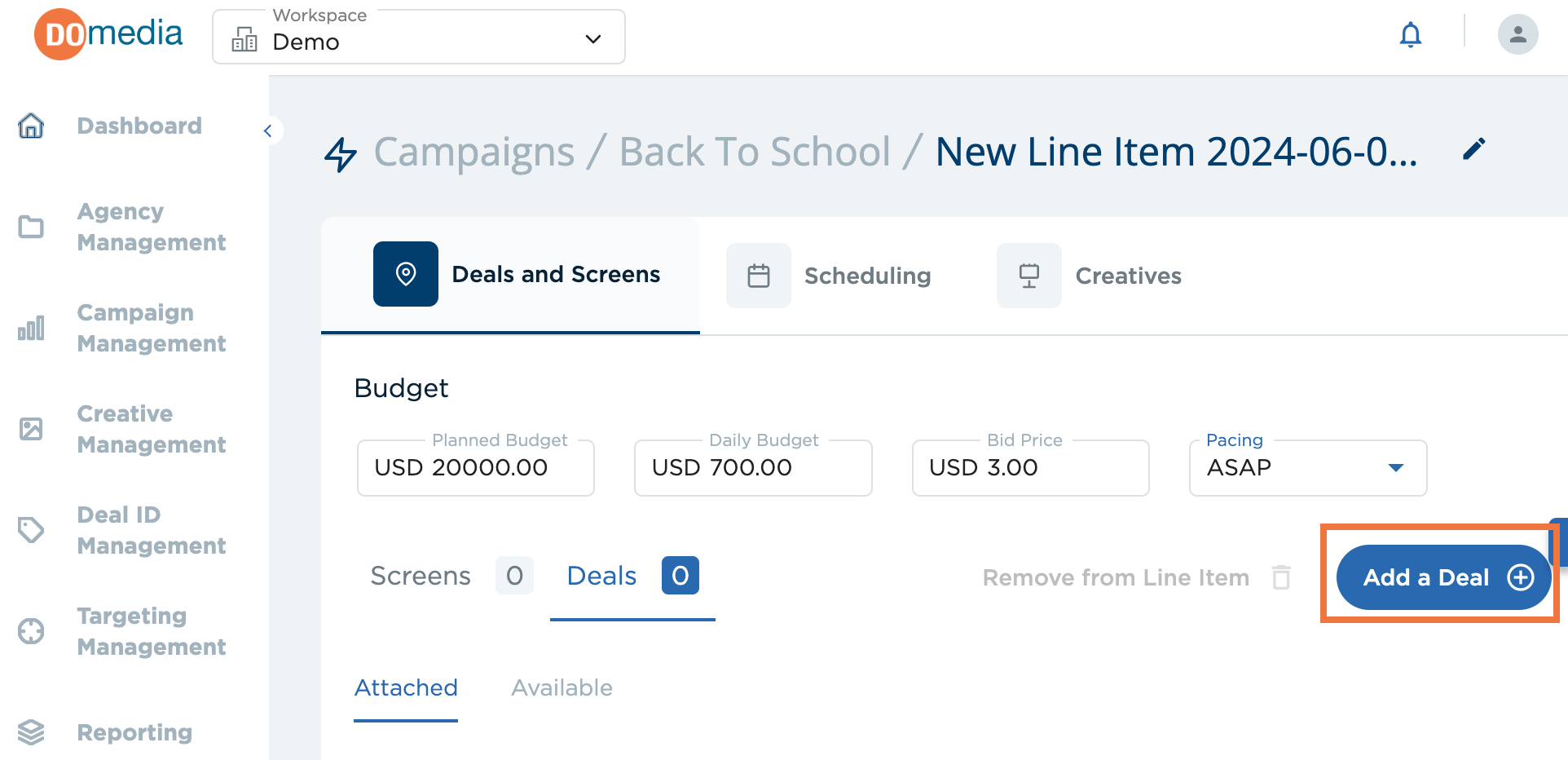
Task: Open the notifications bell
Action: pyautogui.click(x=1410, y=34)
